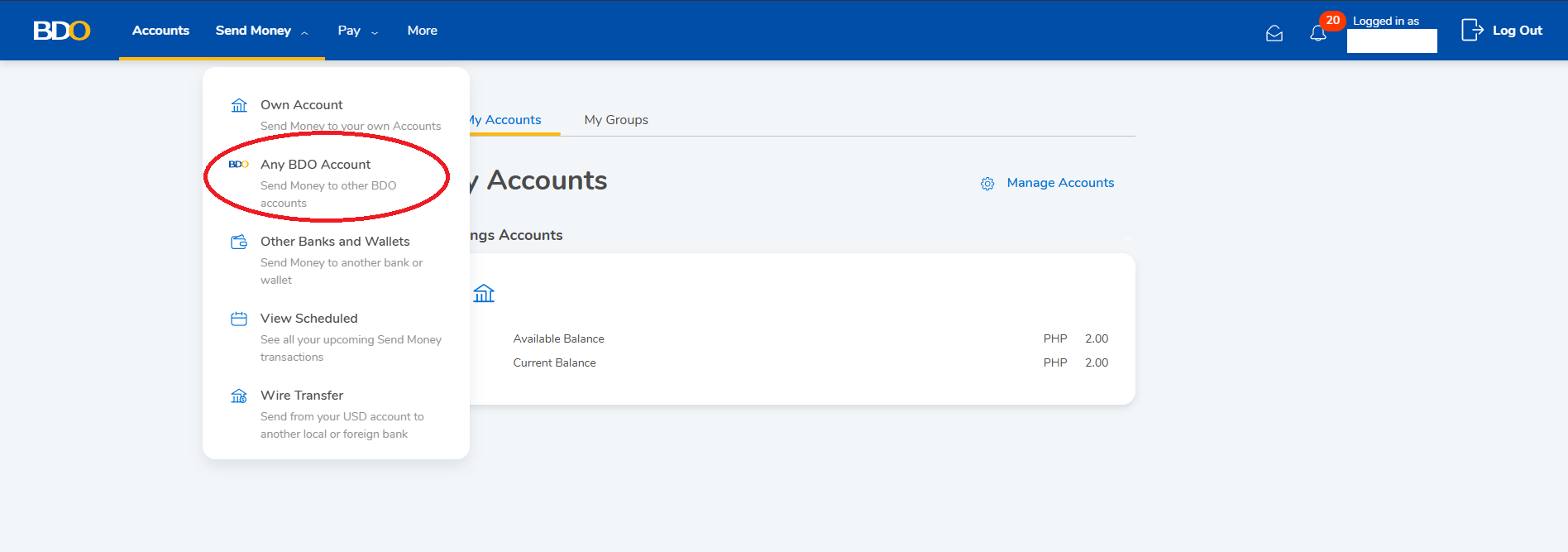Choose Wire Transfer option
1568x552 pixels.
[x=336, y=414]
